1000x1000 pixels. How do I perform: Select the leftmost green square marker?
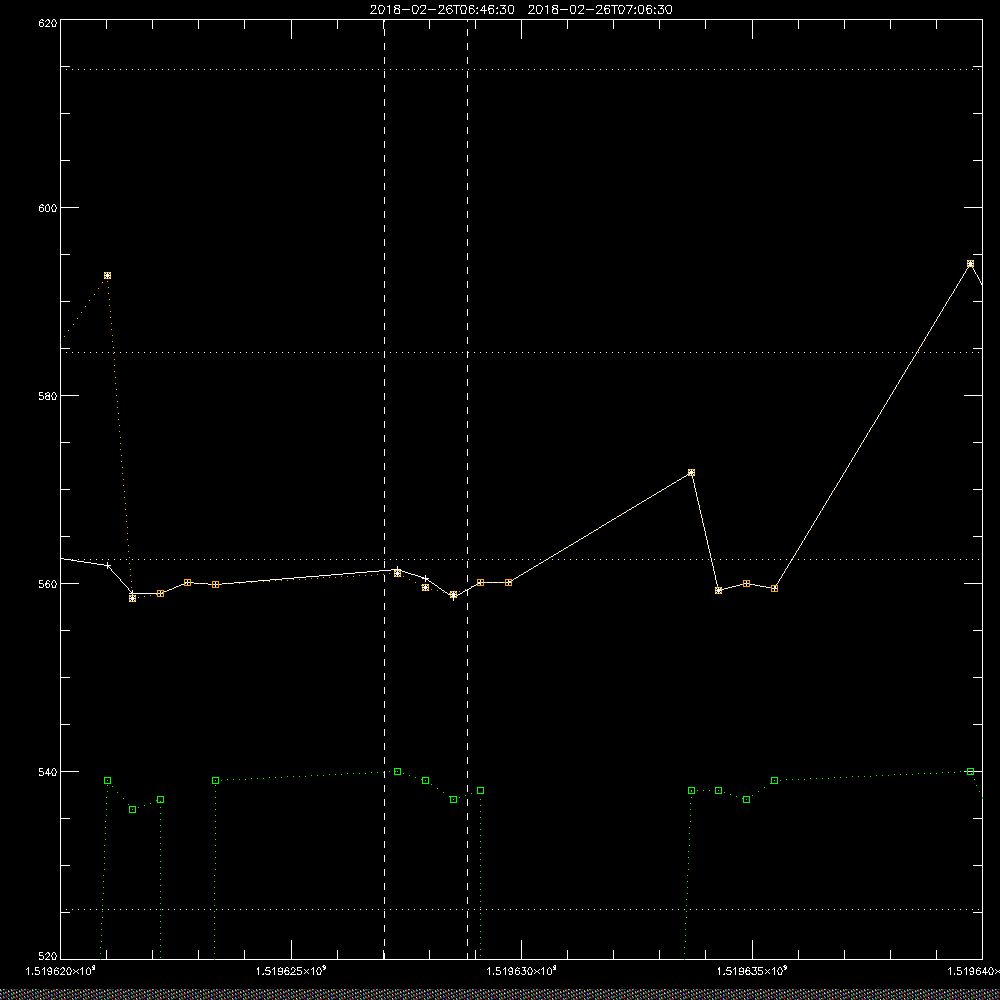pyautogui.click(x=108, y=781)
